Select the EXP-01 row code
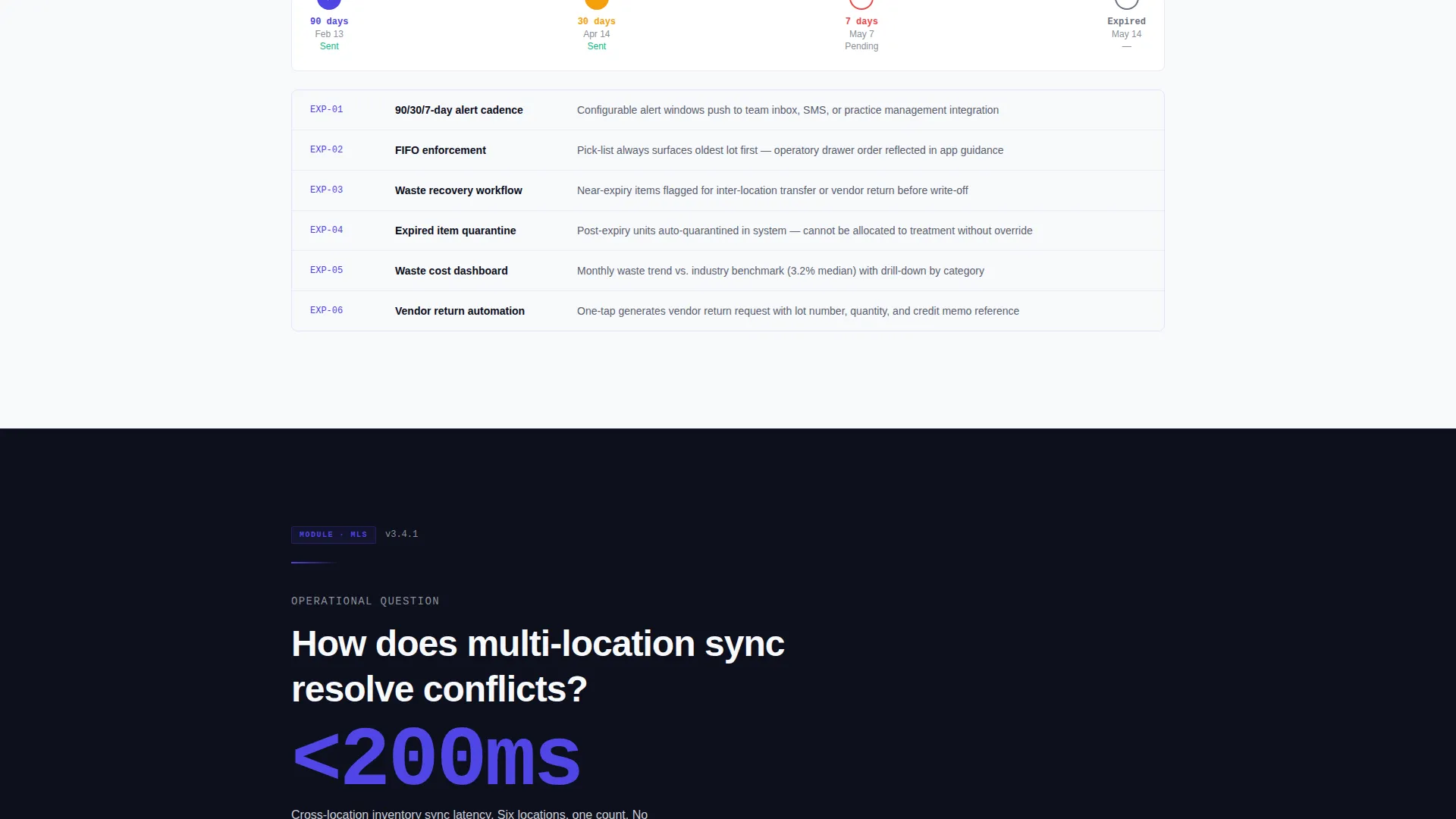1456x819 pixels. click(326, 110)
